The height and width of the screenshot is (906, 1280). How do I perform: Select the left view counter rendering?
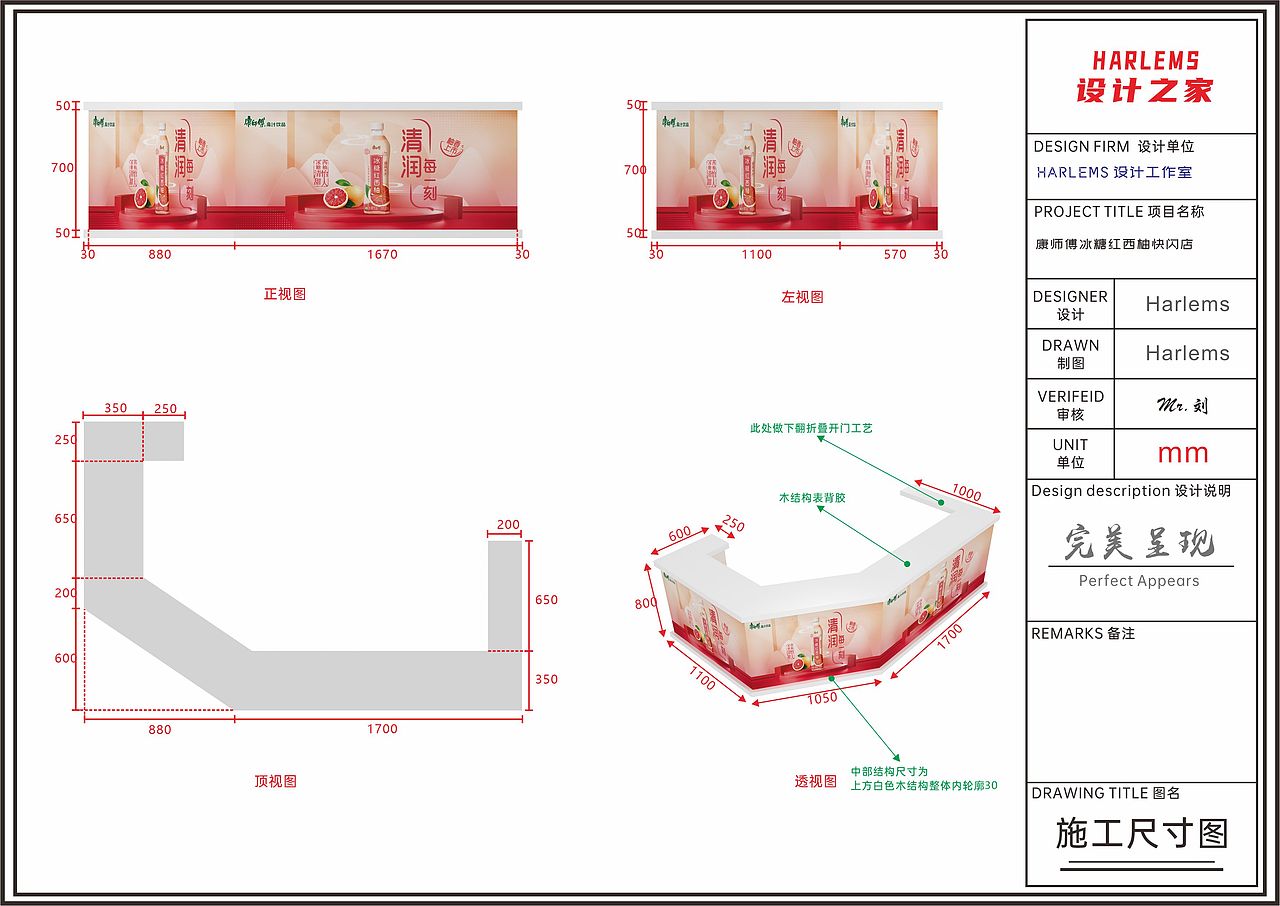797,171
